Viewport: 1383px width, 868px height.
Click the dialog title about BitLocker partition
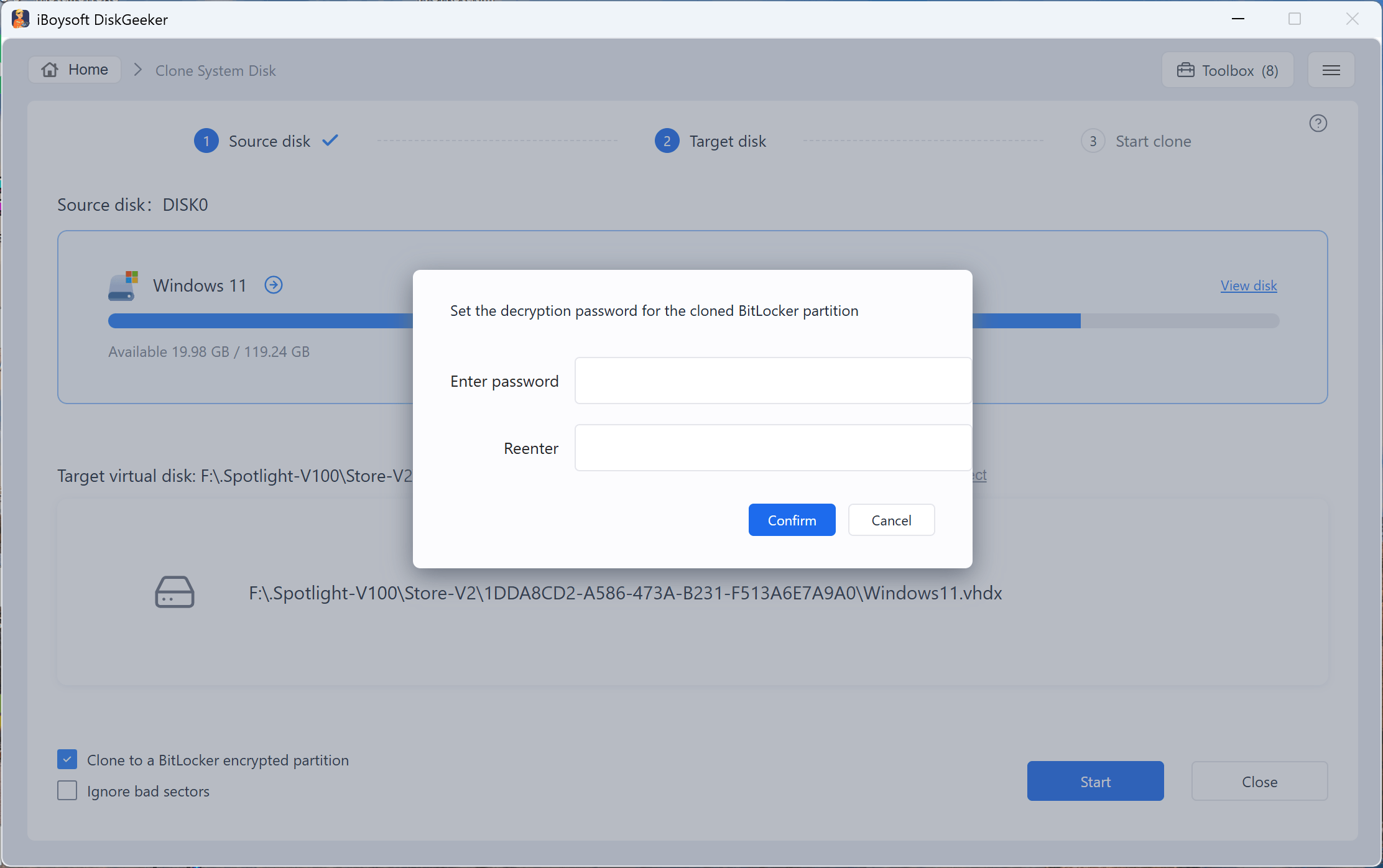(x=654, y=310)
